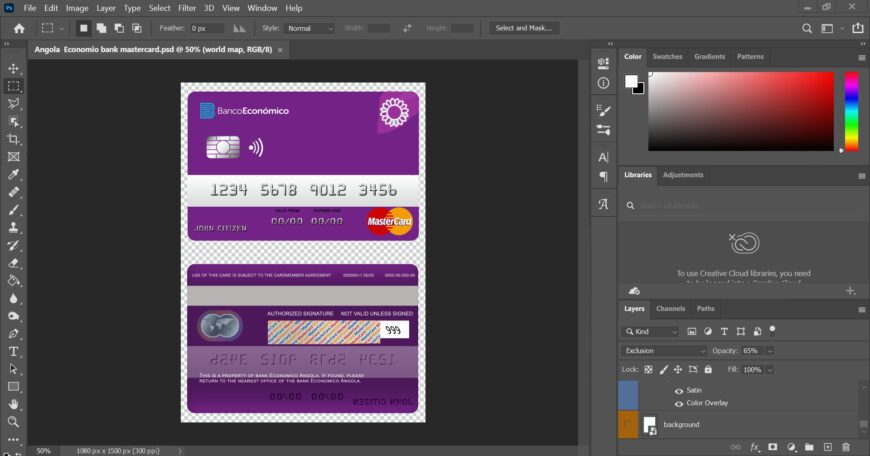Select the Brush tool
Viewport: 870px width, 456px height.
[x=13, y=210]
